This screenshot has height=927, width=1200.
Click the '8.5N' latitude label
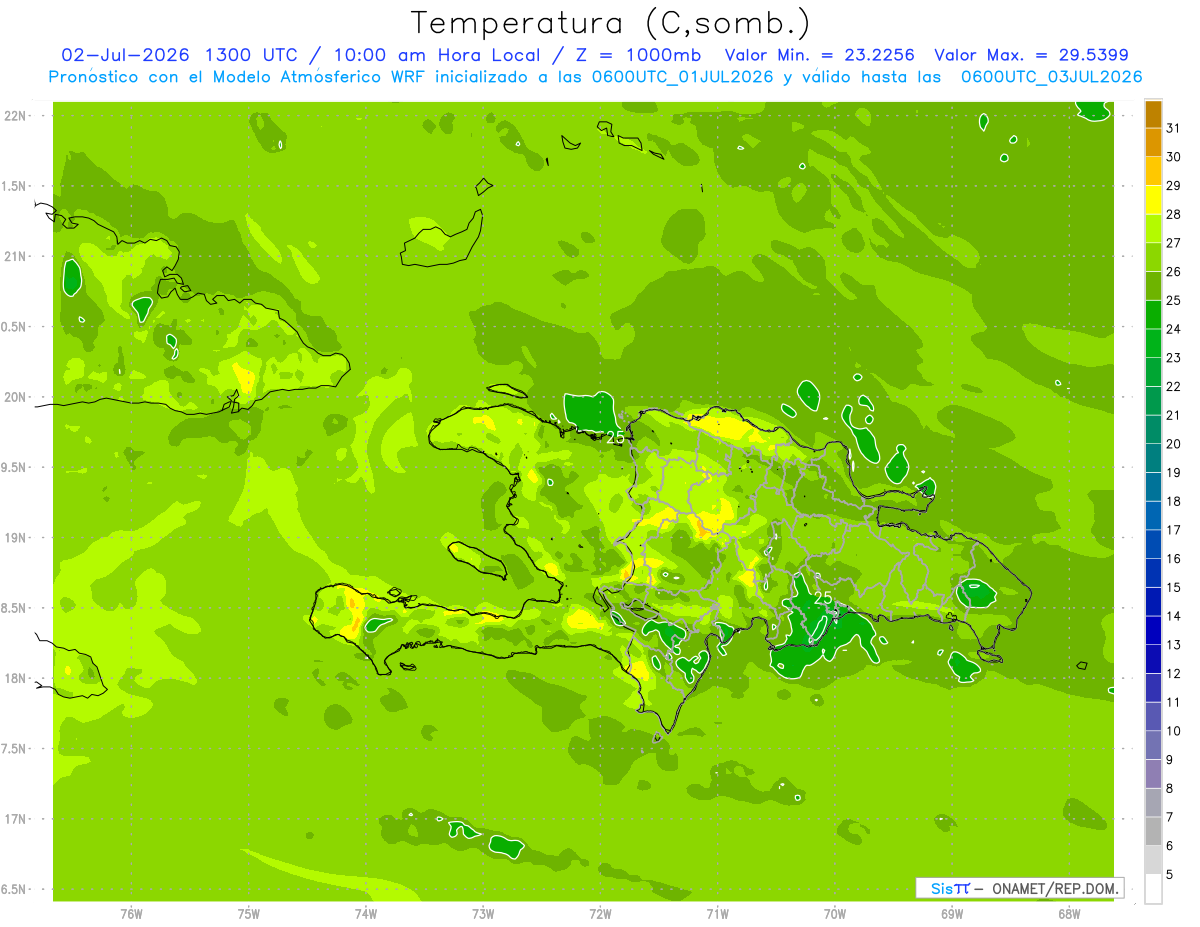pos(14,608)
